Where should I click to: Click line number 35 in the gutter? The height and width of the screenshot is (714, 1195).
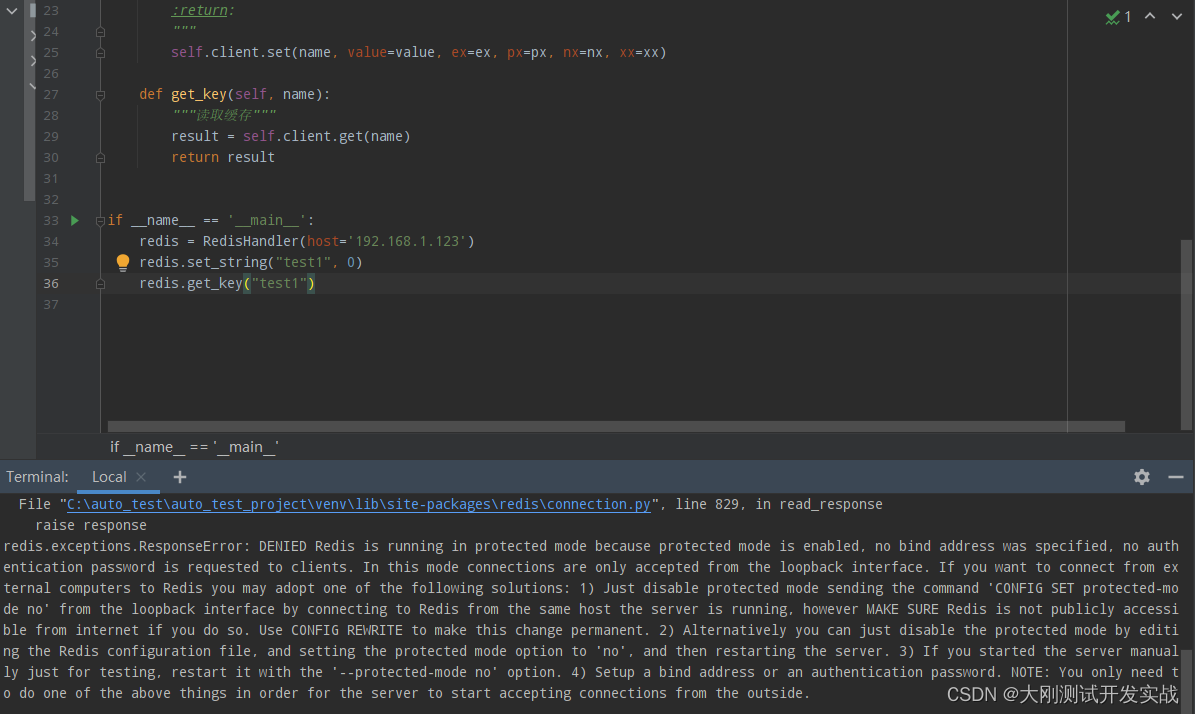[51, 262]
